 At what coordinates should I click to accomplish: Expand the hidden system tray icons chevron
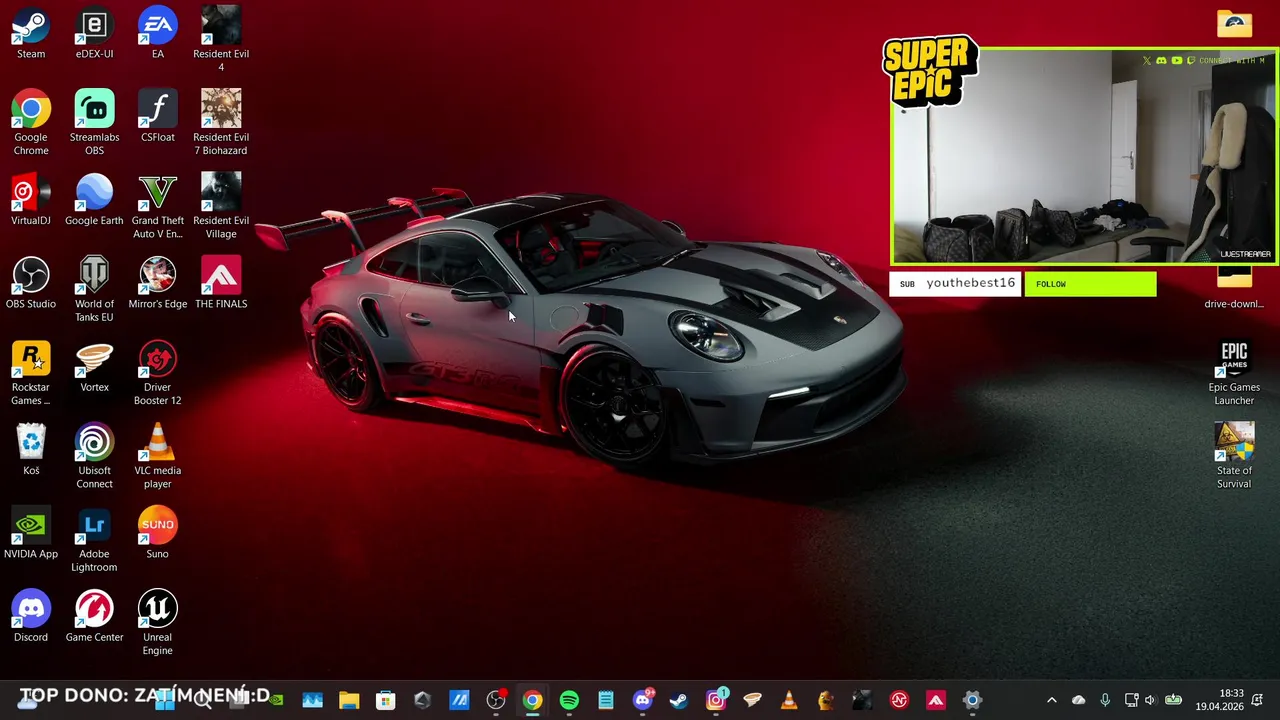pyautogui.click(x=1051, y=700)
